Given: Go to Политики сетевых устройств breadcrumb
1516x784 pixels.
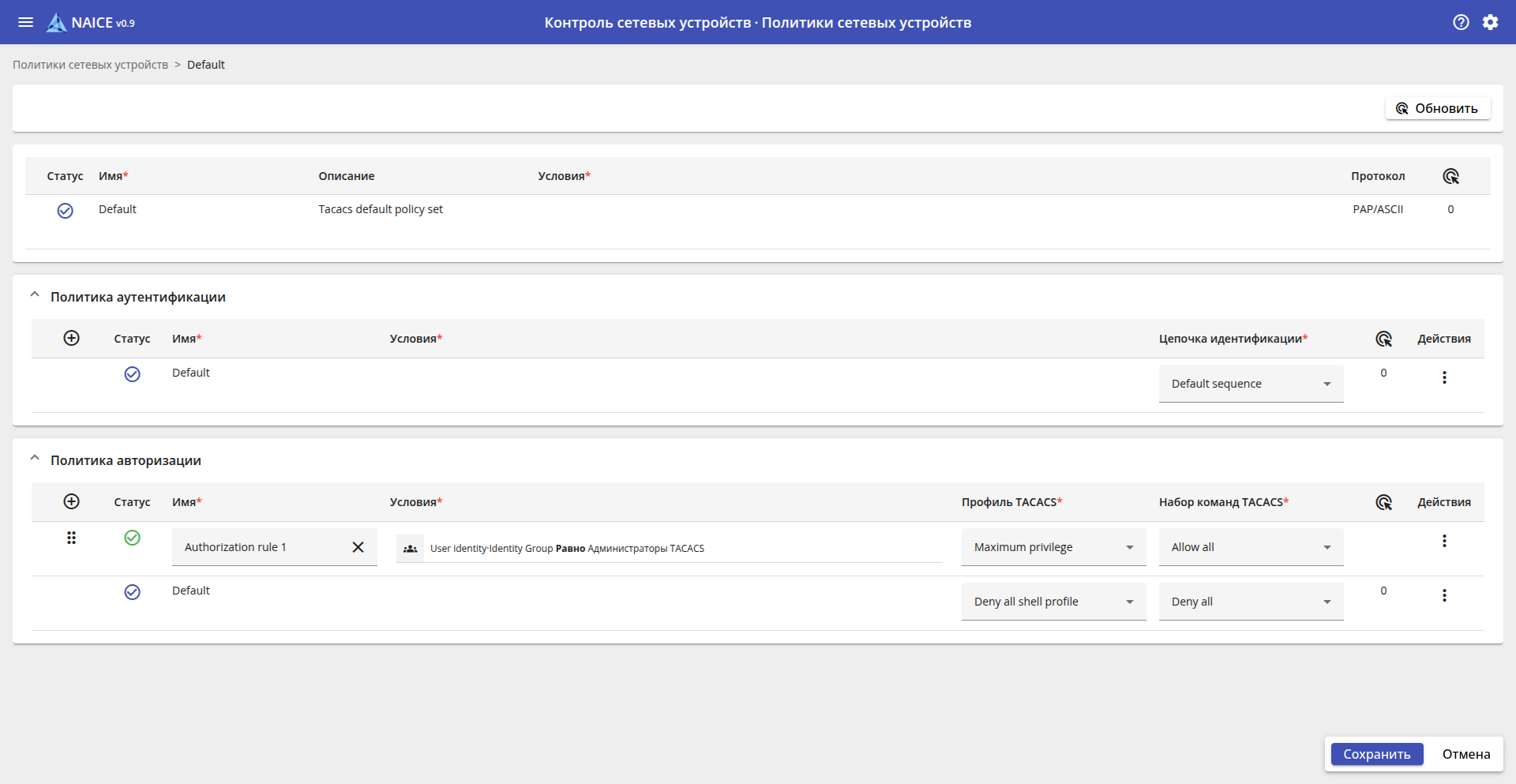Looking at the screenshot, I should tap(90, 65).
